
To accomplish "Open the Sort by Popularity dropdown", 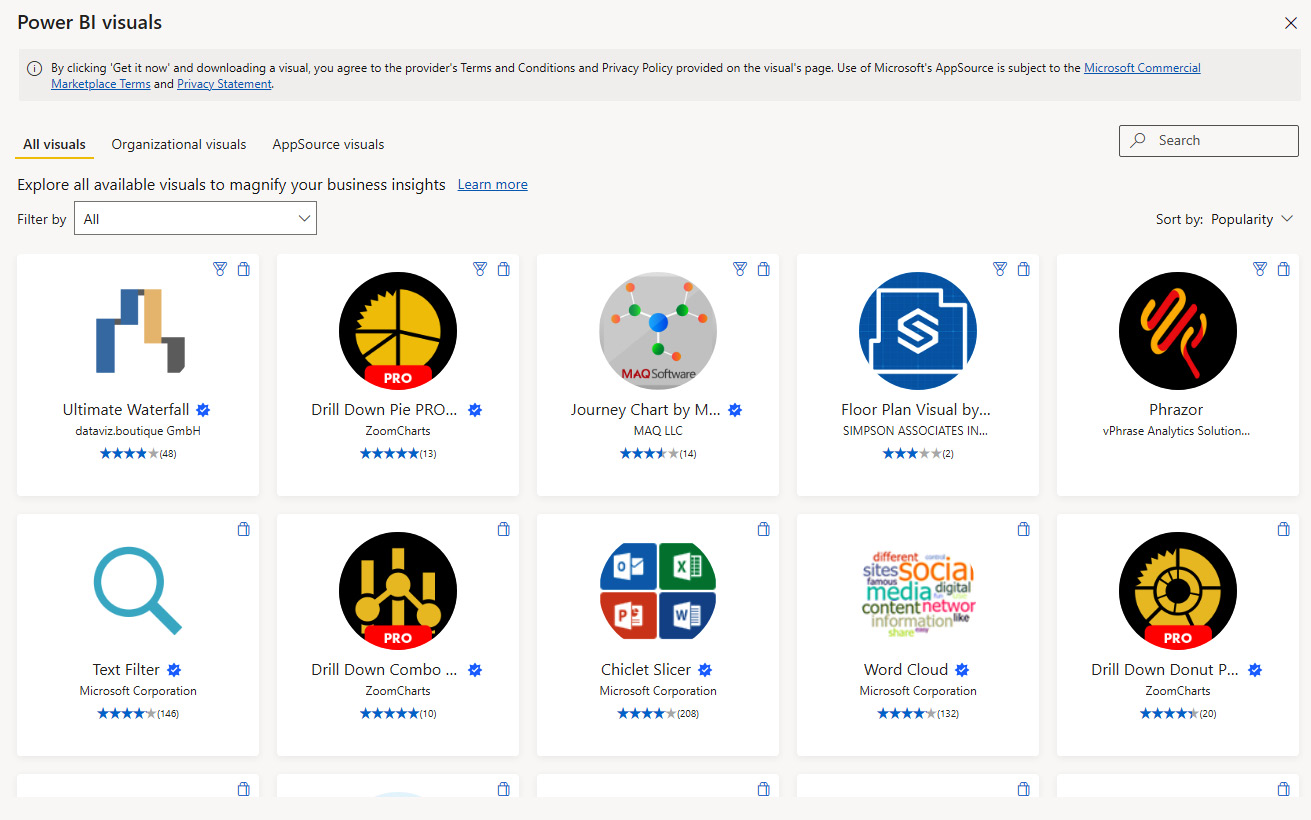I will point(1252,219).
